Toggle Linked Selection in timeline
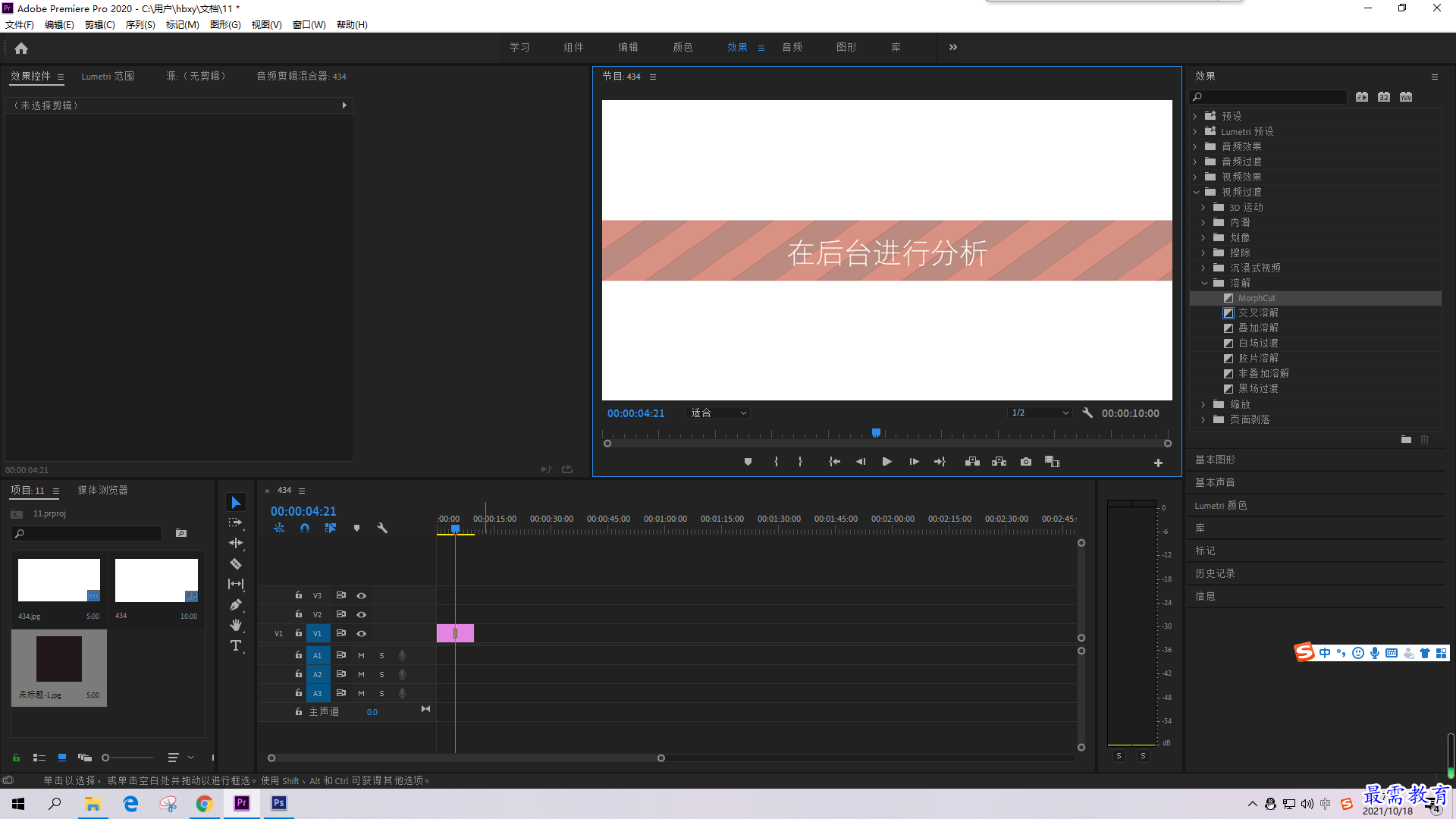 coord(331,528)
